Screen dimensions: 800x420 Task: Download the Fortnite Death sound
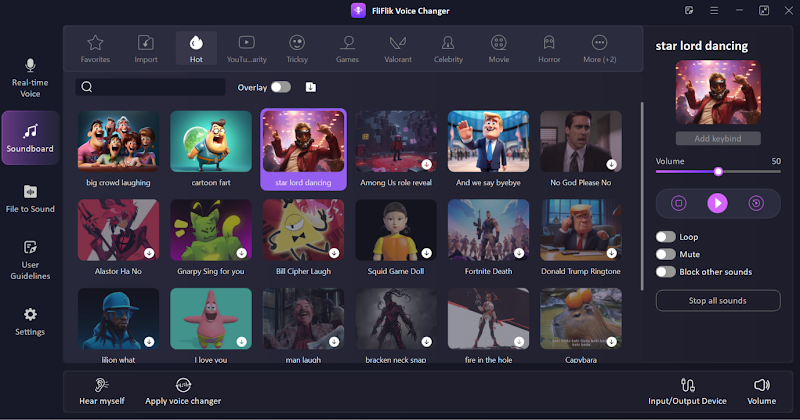click(519, 253)
